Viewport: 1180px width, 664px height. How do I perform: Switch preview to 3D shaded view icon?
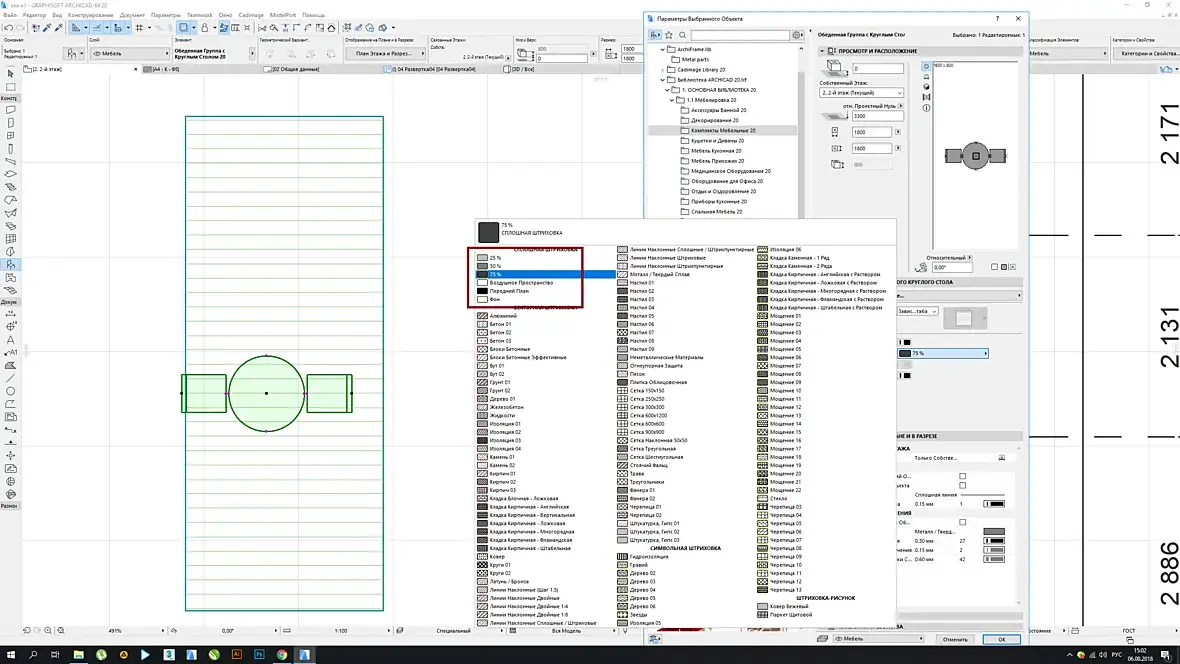point(926,87)
